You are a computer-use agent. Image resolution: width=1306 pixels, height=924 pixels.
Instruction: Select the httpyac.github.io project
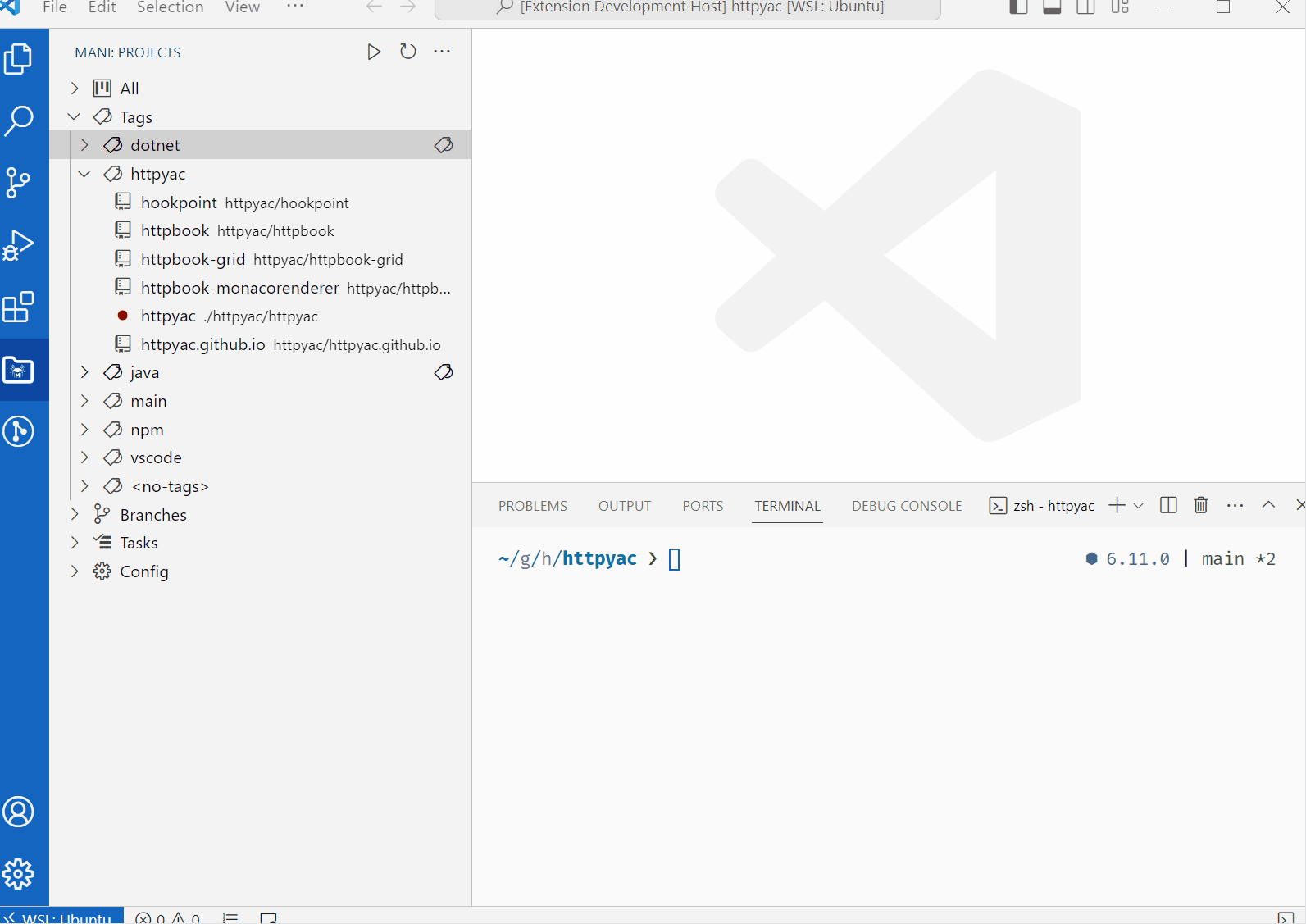click(x=261, y=344)
